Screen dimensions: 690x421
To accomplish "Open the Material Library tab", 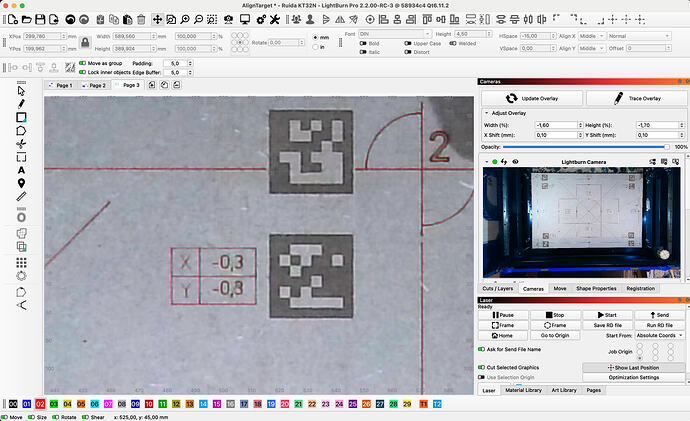I will 523,390.
